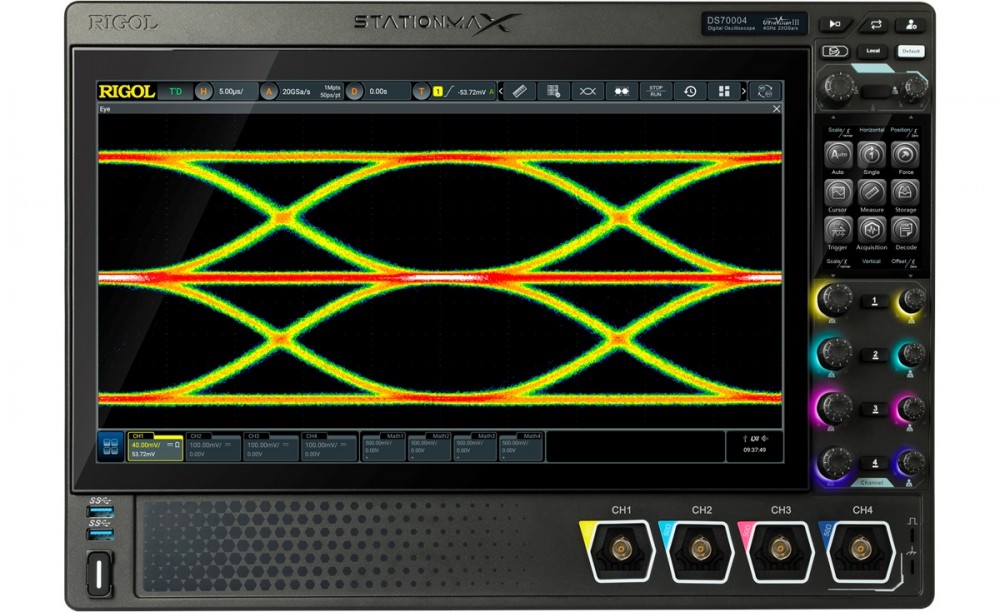Screen dimensions: 1000x612
Task: Close the Eye diagram window
Action: [776, 109]
